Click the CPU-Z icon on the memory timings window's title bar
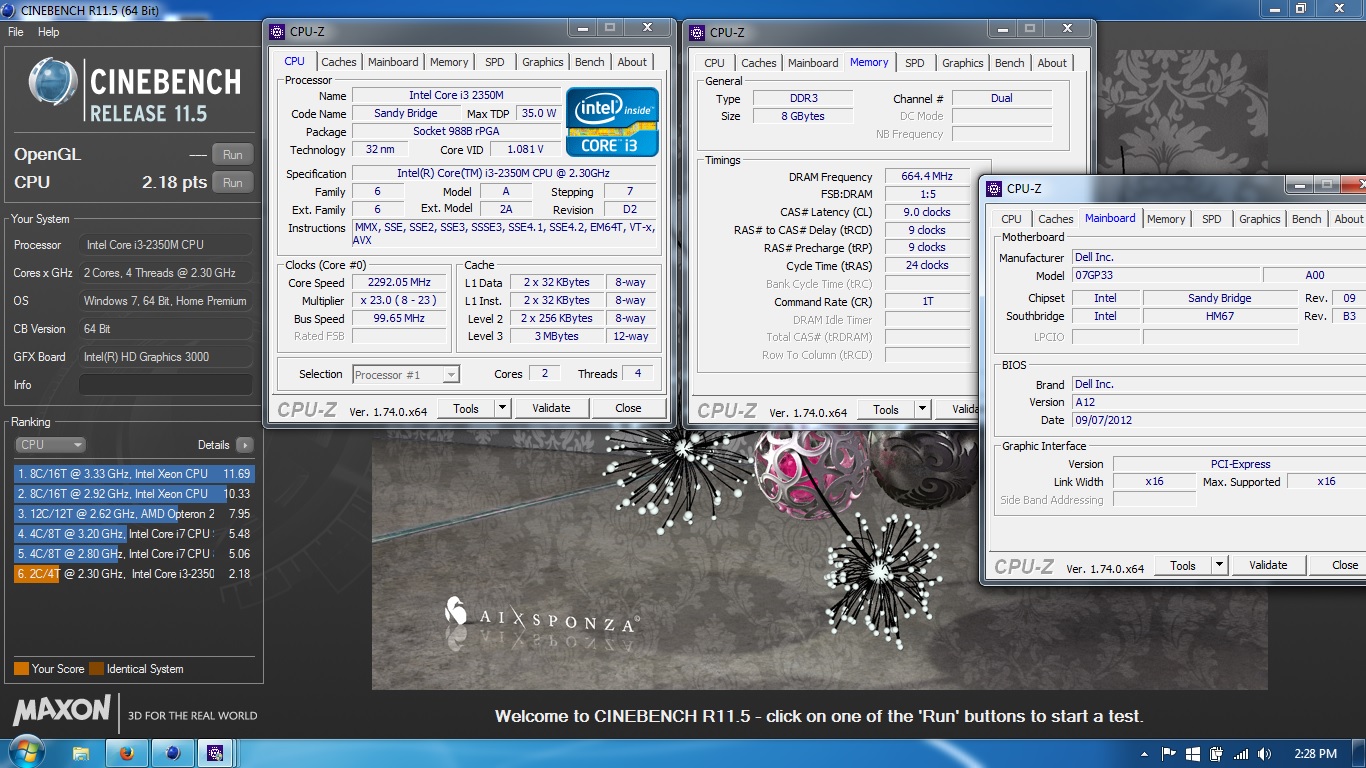Screen dimensions: 1366x768 tap(699, 32)
